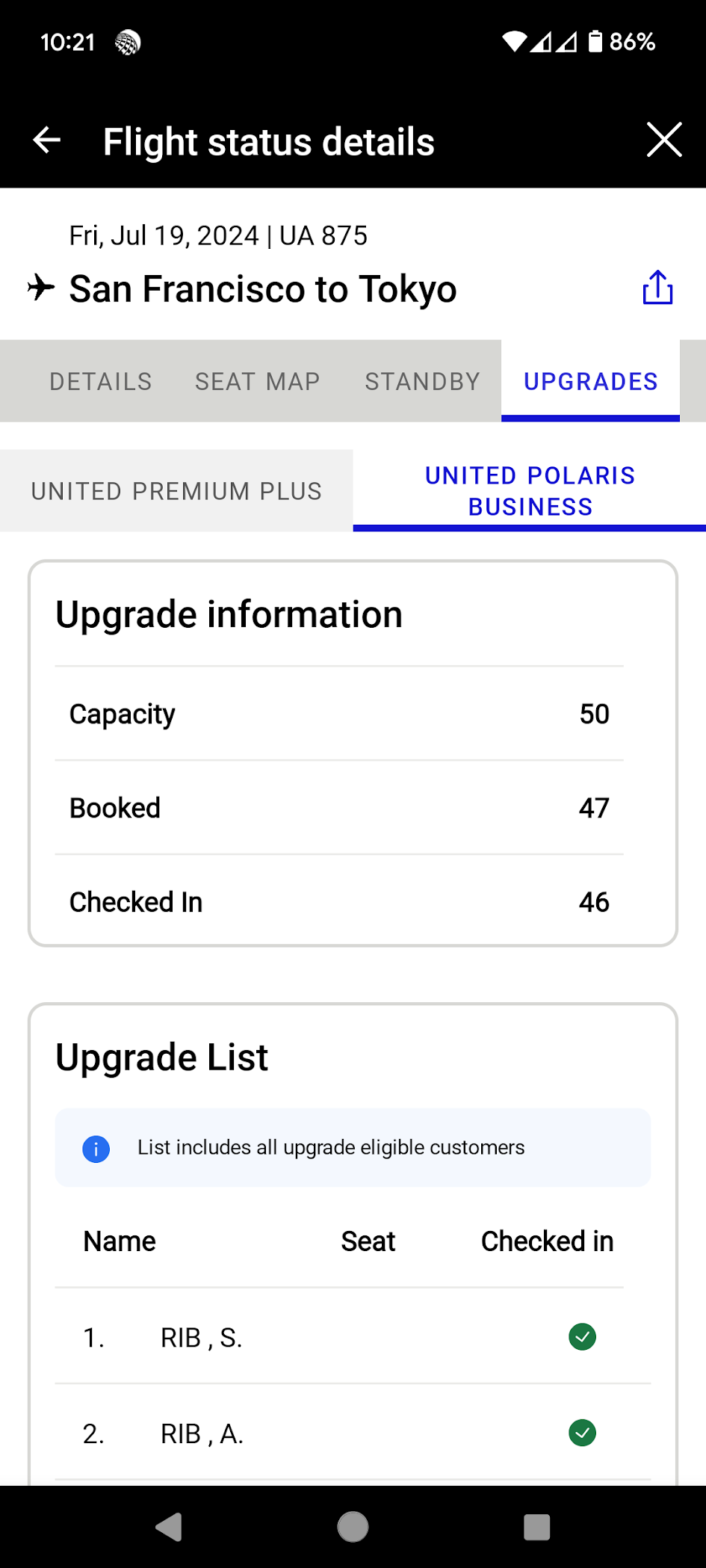
Task: Tap the back arrow in header
Action: coord(47,141)
